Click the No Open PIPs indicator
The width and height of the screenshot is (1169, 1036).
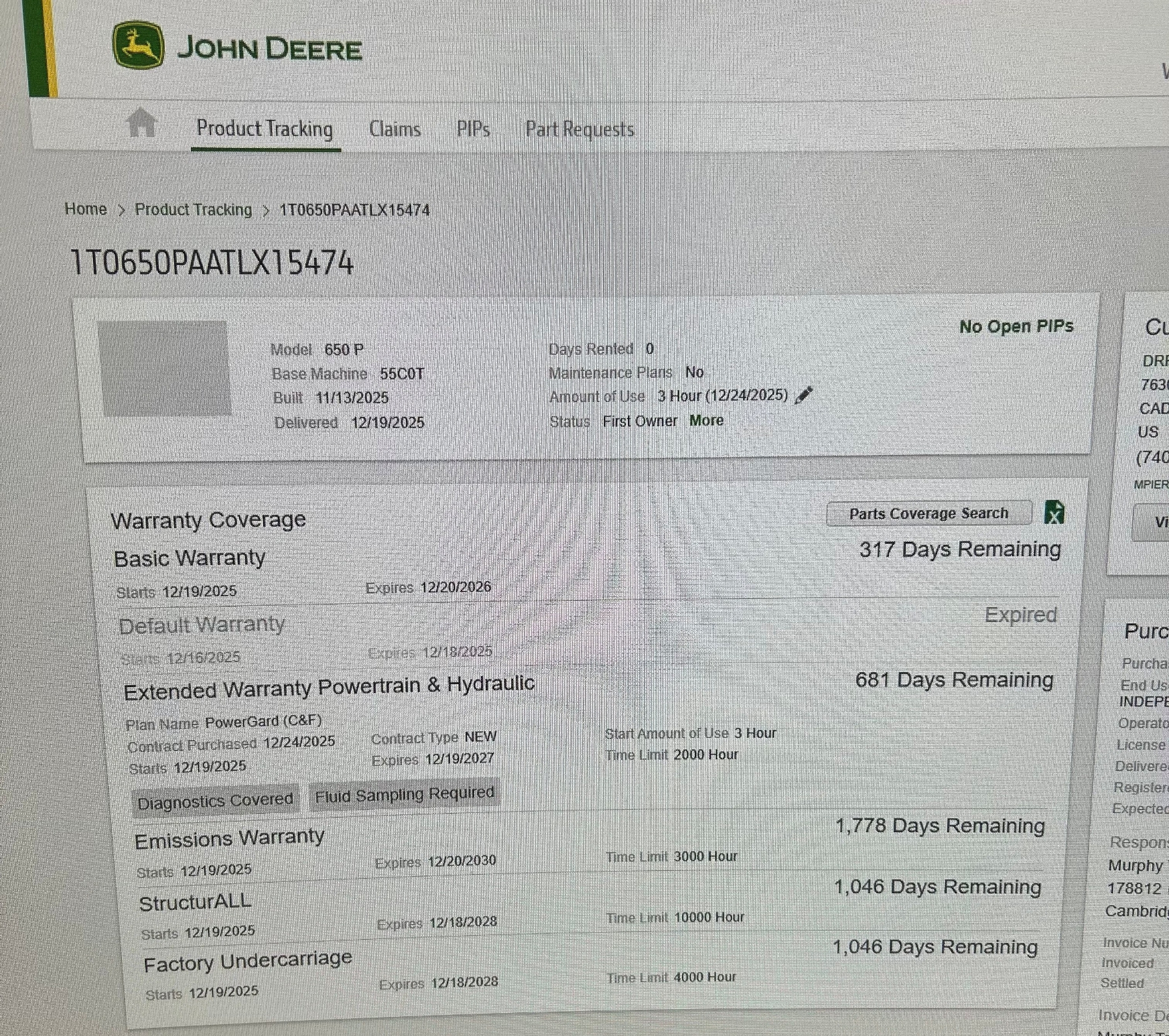click(x=1016, y=326)
